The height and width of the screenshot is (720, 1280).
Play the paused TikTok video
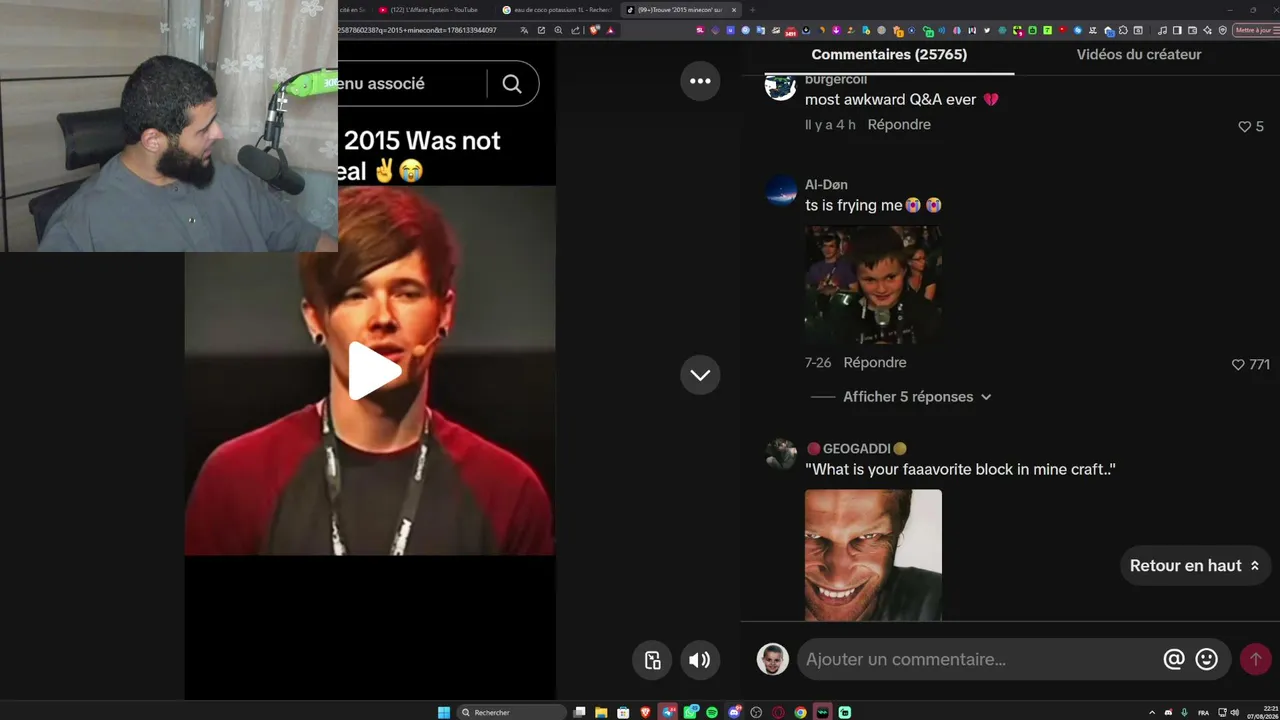click(x=375, y=371)
